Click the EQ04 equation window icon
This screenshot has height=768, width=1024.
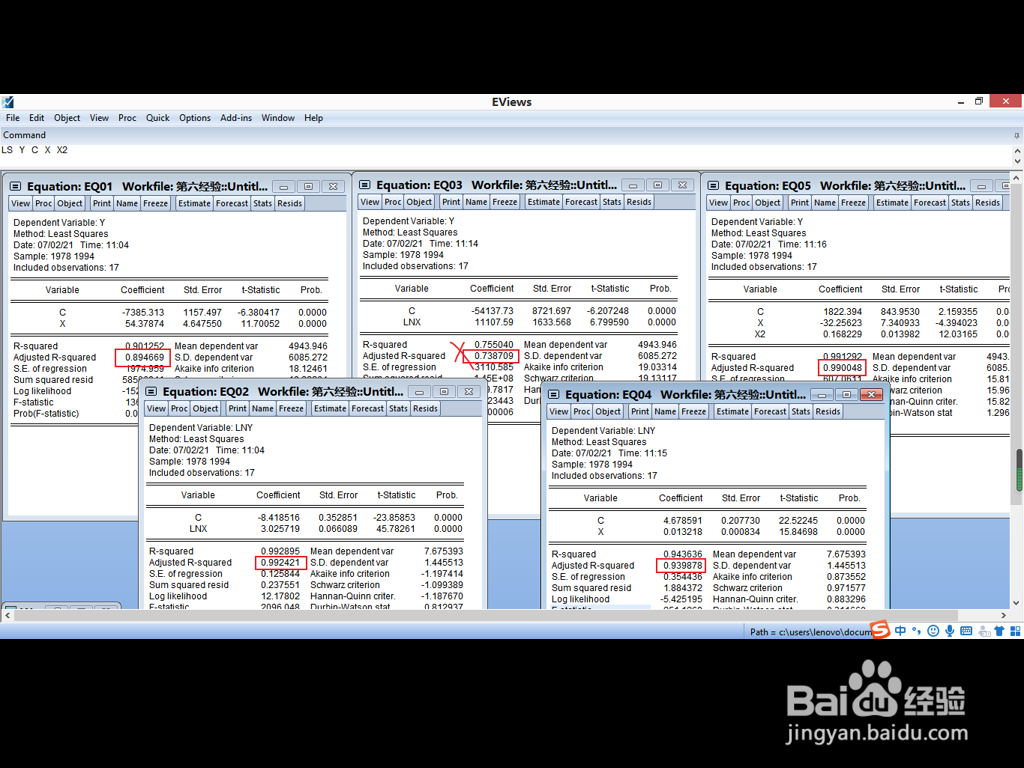point(554,395)
